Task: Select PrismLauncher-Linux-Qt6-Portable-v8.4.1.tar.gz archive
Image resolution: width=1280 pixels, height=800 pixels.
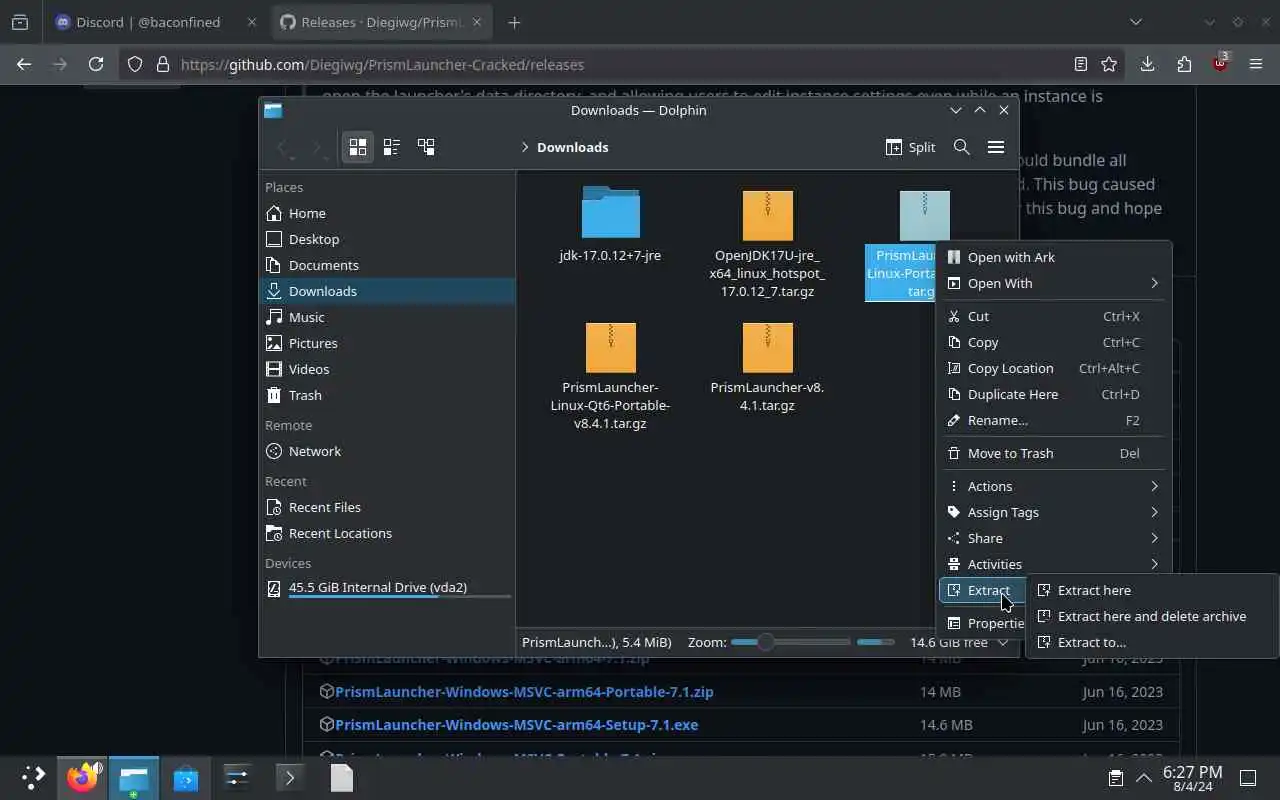Action: (610, 377)
